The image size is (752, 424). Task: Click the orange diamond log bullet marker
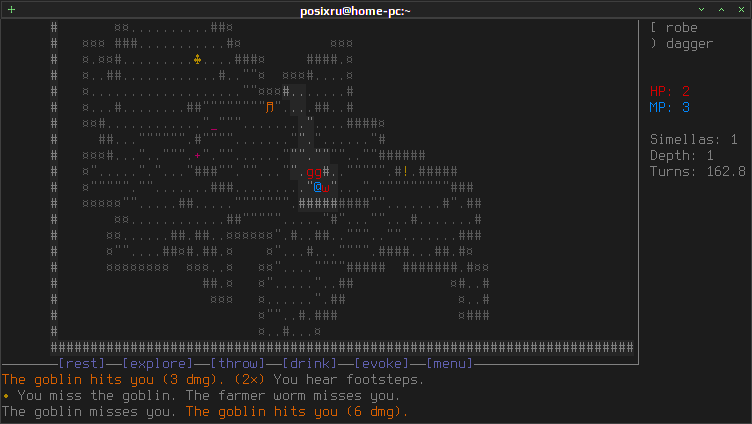tap(6, 396)
